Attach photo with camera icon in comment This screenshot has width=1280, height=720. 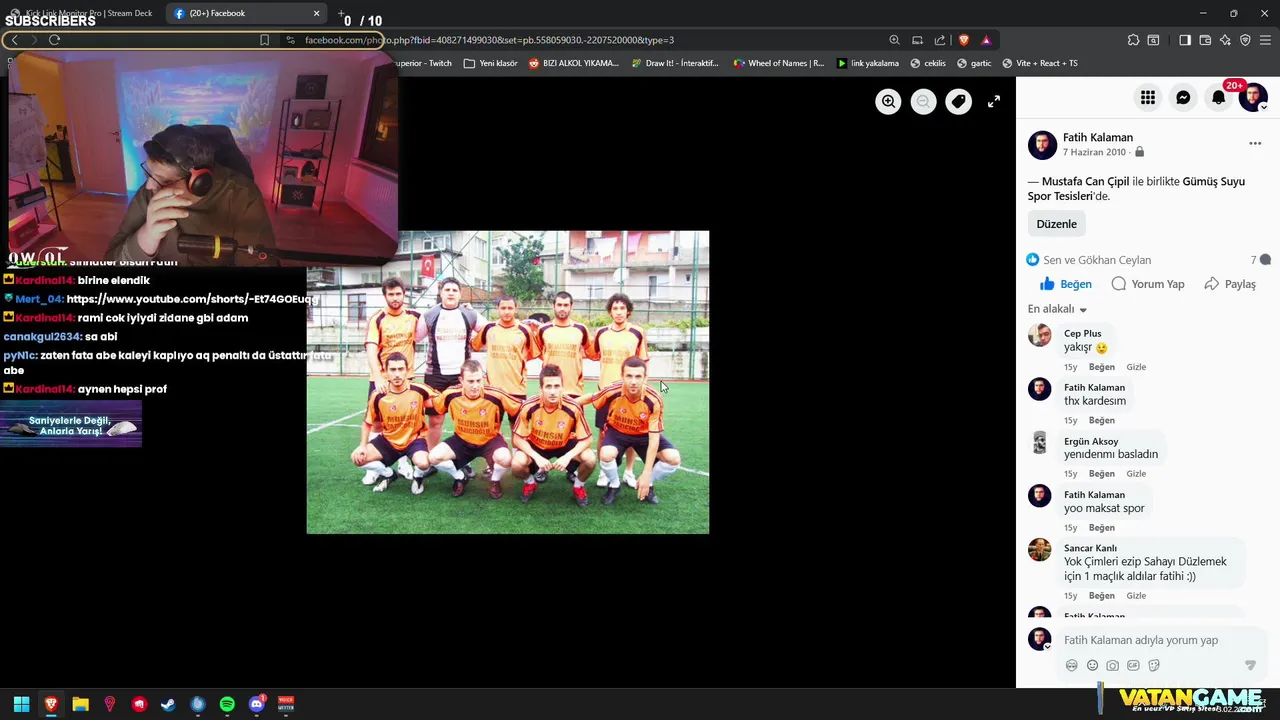pos(1112,665)
